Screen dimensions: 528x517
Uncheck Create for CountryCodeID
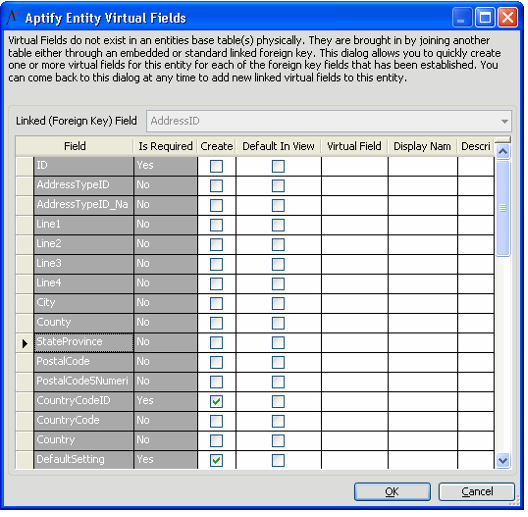pos(216,401)
